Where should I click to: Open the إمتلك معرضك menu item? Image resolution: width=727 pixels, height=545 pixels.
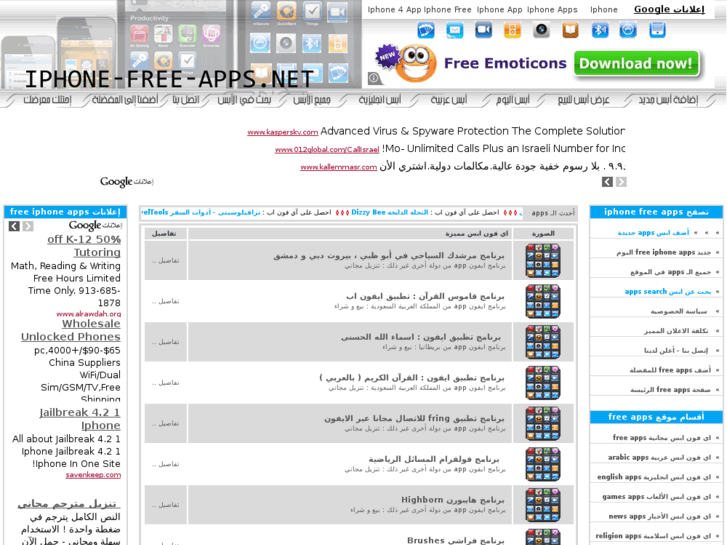pos(47,100)
